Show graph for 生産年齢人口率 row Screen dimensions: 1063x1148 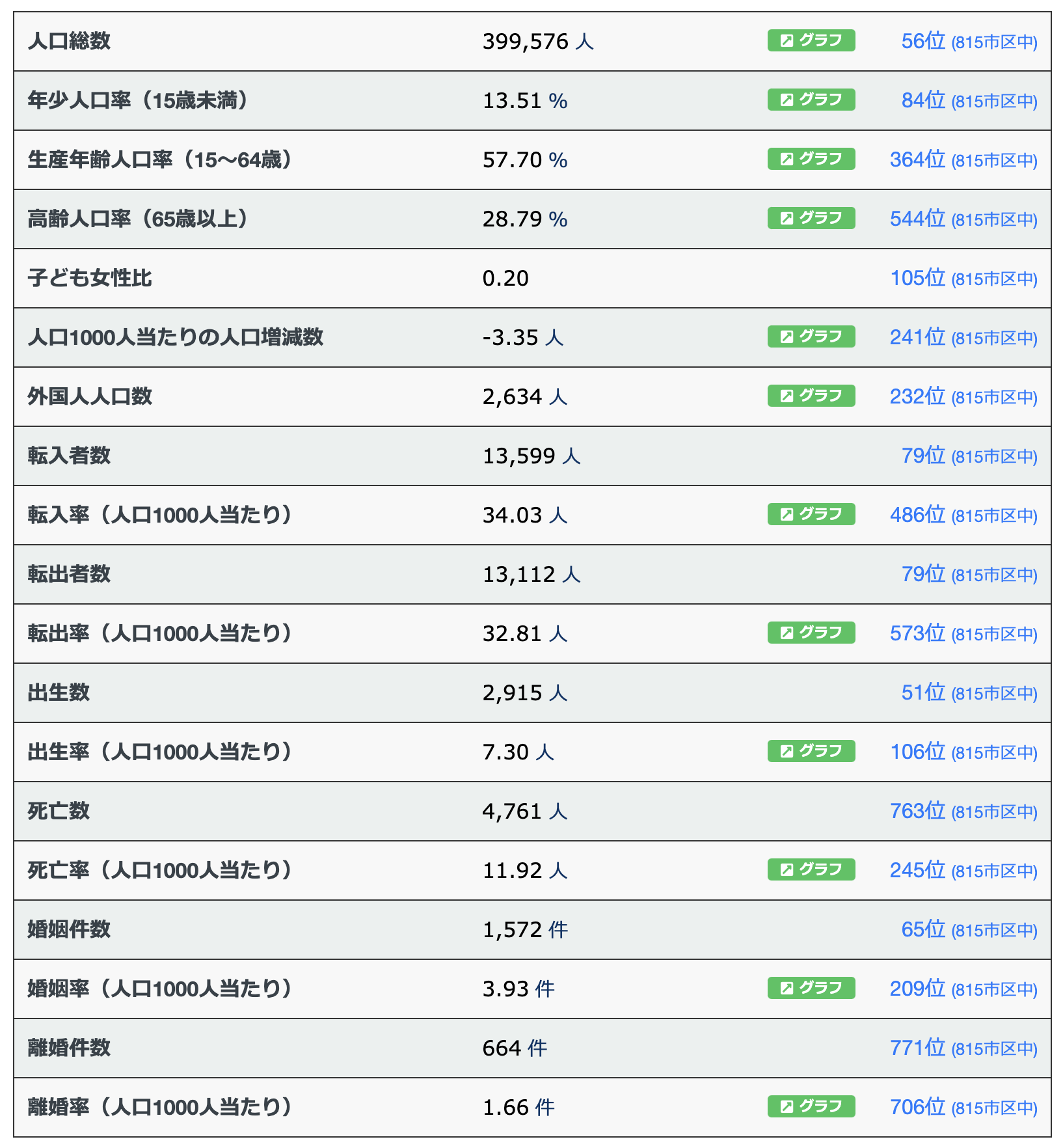pyautogui.click(x=811, y=159)
